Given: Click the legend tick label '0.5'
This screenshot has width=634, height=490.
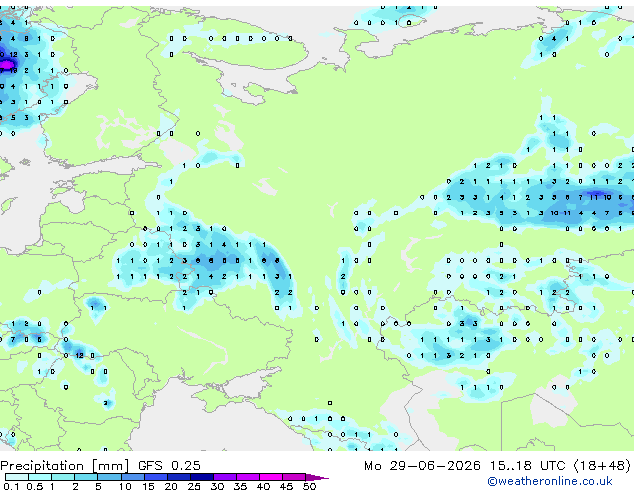Looking at the screenshot, I should tap(35, 486).
